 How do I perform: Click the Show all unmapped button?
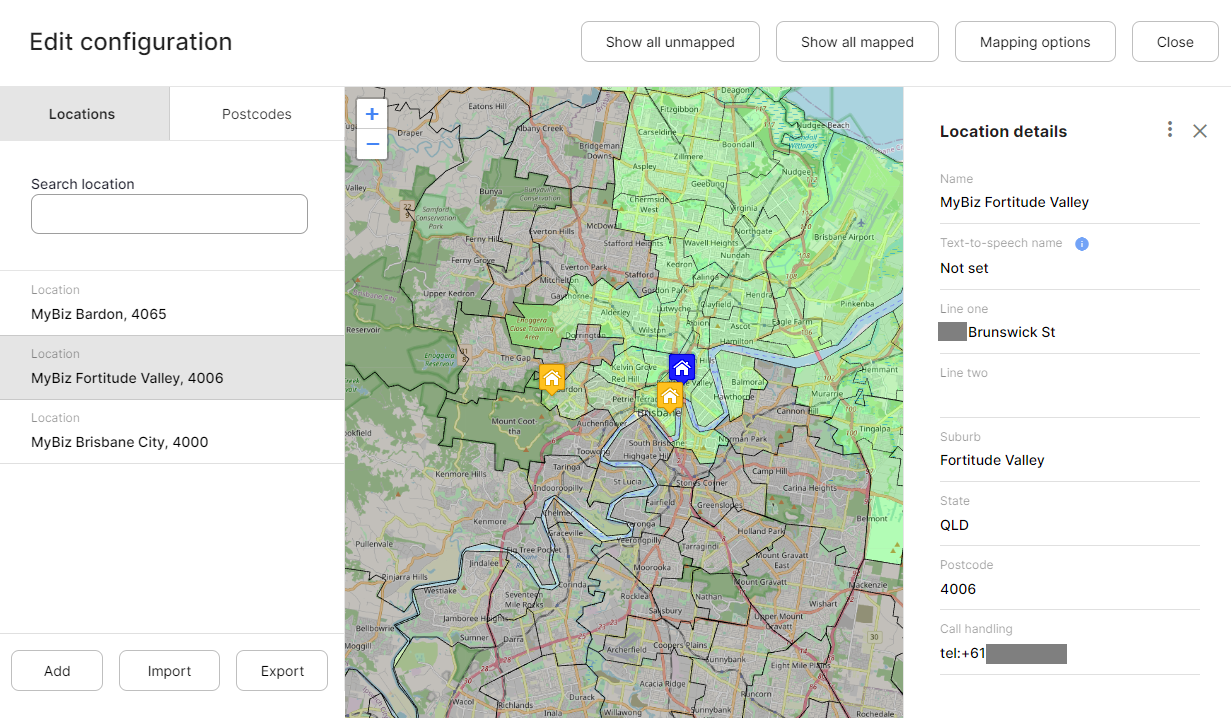[x=670, y=41]
